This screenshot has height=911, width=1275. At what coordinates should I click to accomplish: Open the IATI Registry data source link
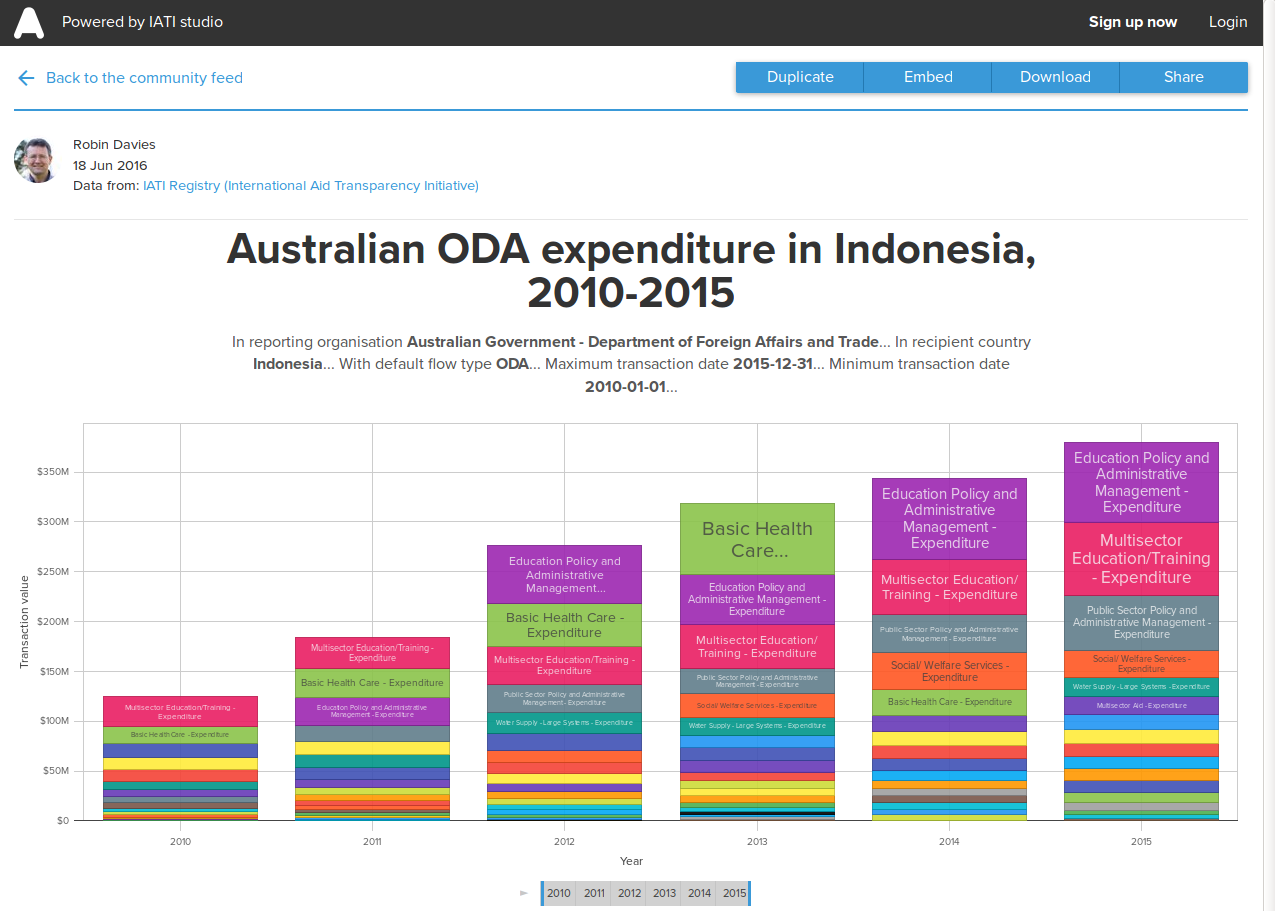[310, 185]
